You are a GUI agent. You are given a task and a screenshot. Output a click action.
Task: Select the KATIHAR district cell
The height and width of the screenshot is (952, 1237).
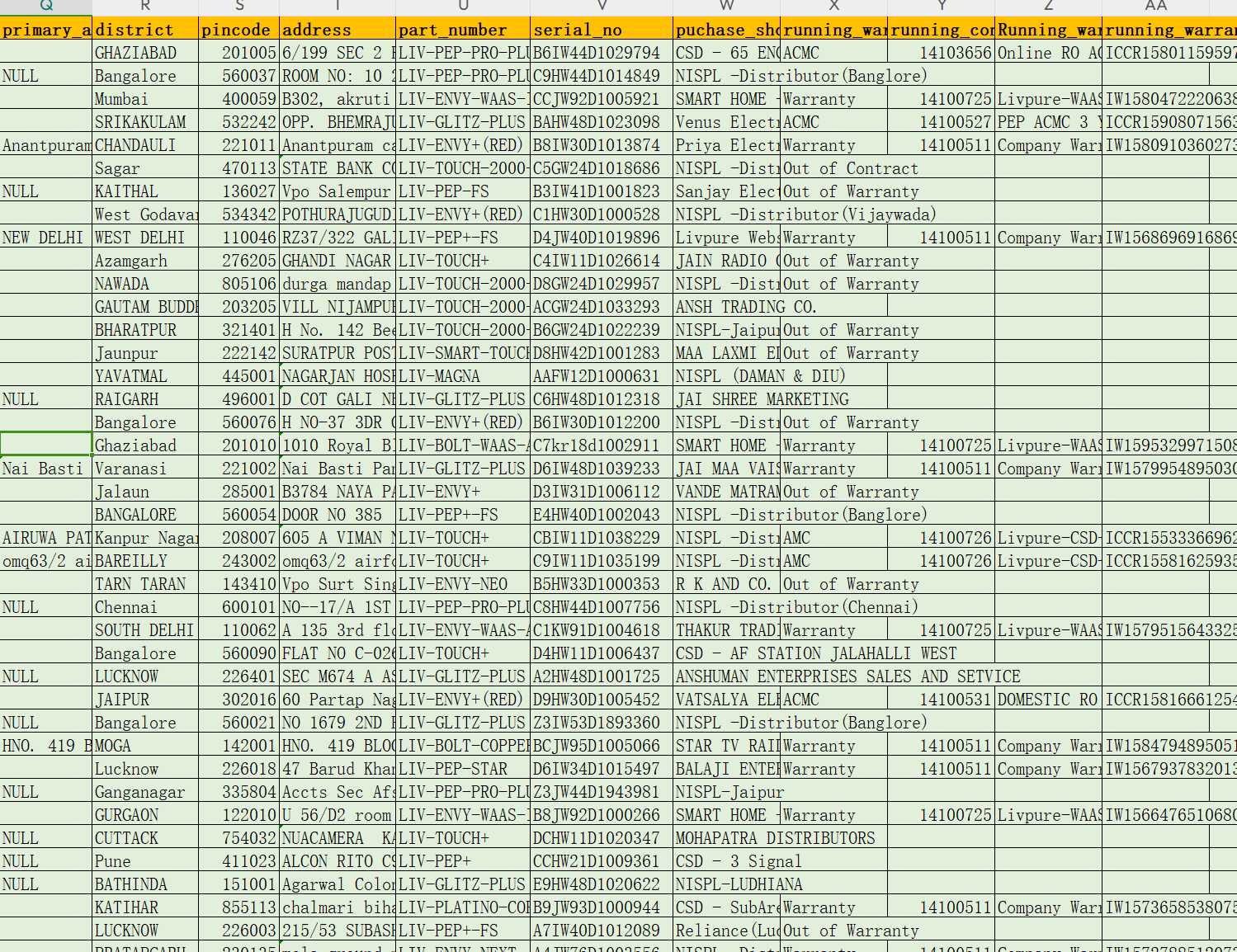click(x=145, y=907)
